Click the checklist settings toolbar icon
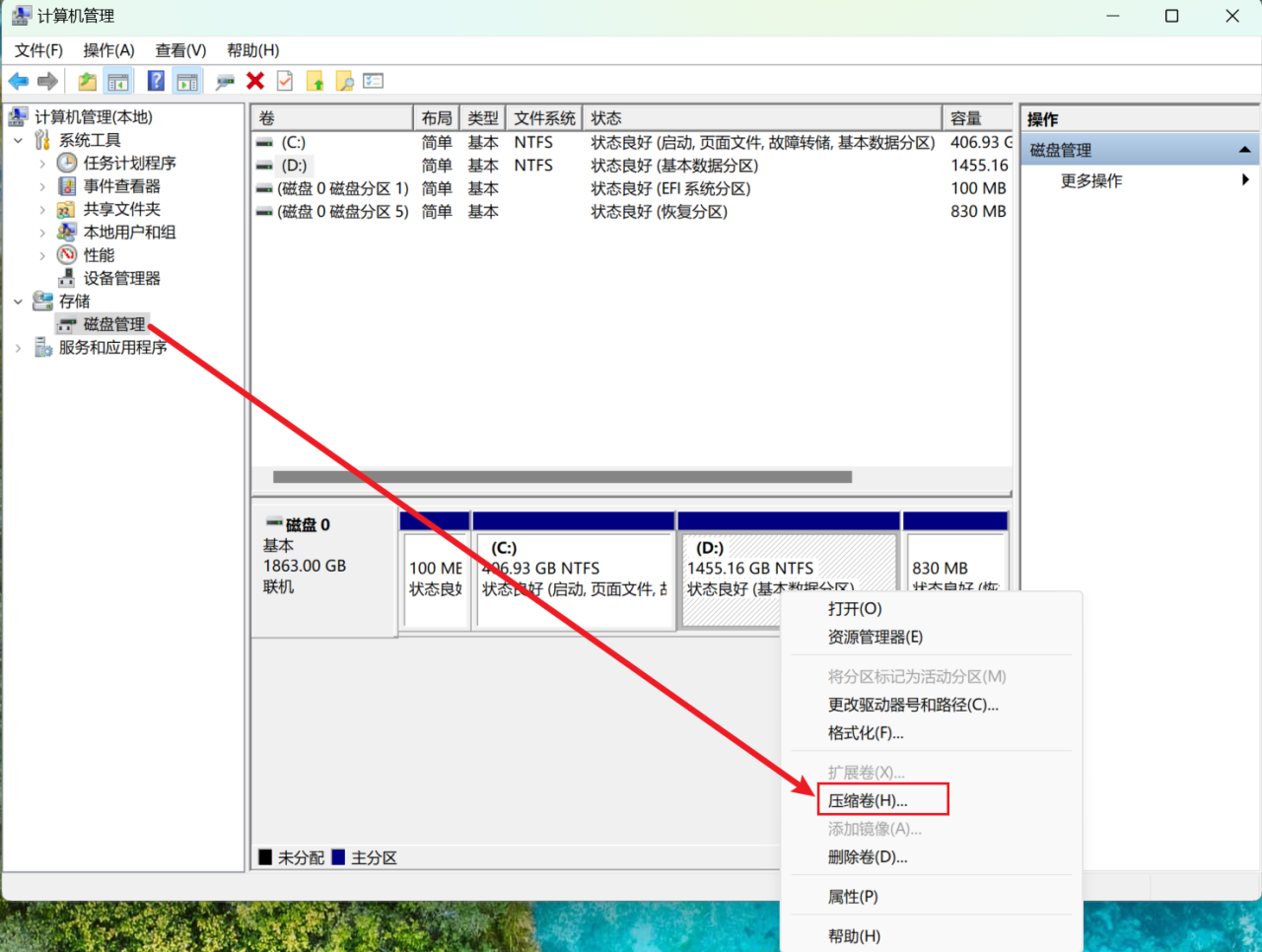The width and height of the screenshot is (1262, 952). point(373,82)
